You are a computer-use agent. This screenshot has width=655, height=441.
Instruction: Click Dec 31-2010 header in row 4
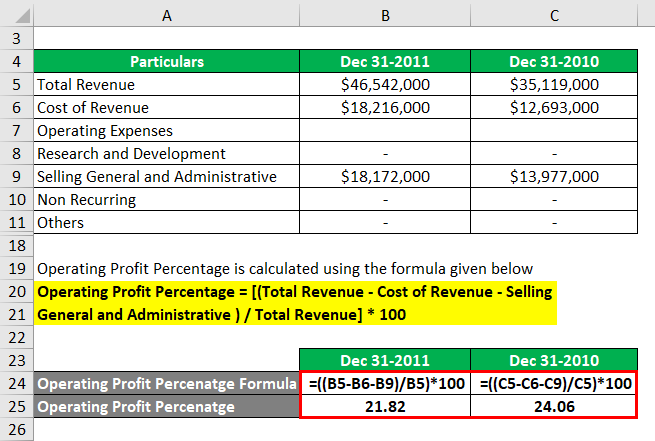coord(554,61)
